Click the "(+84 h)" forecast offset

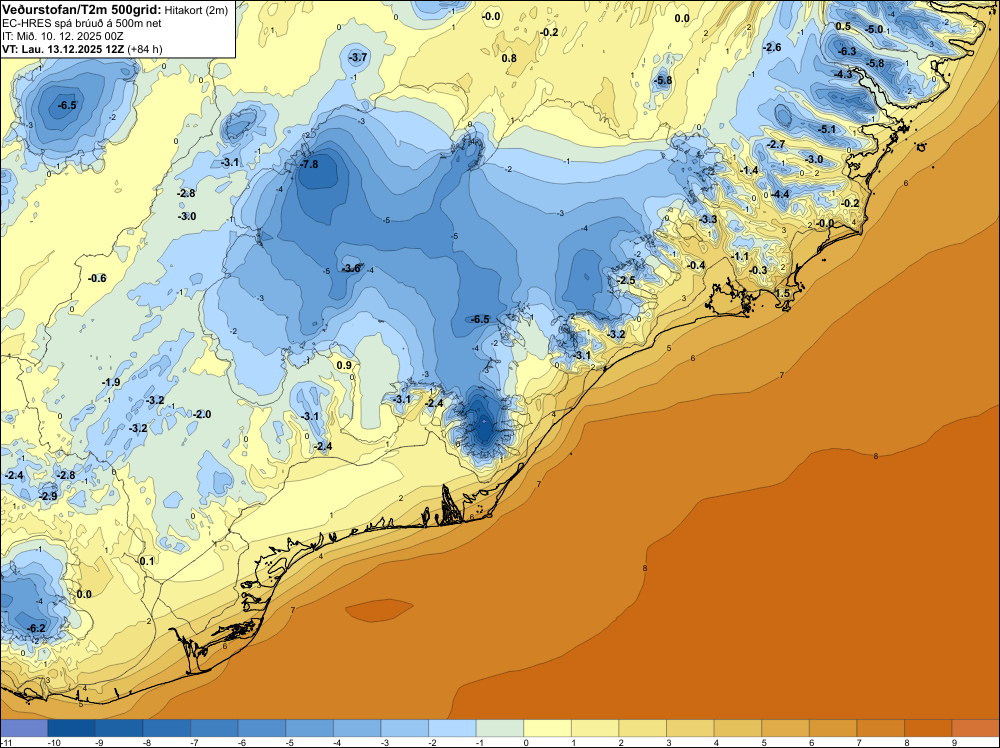[x=145, y=49]
